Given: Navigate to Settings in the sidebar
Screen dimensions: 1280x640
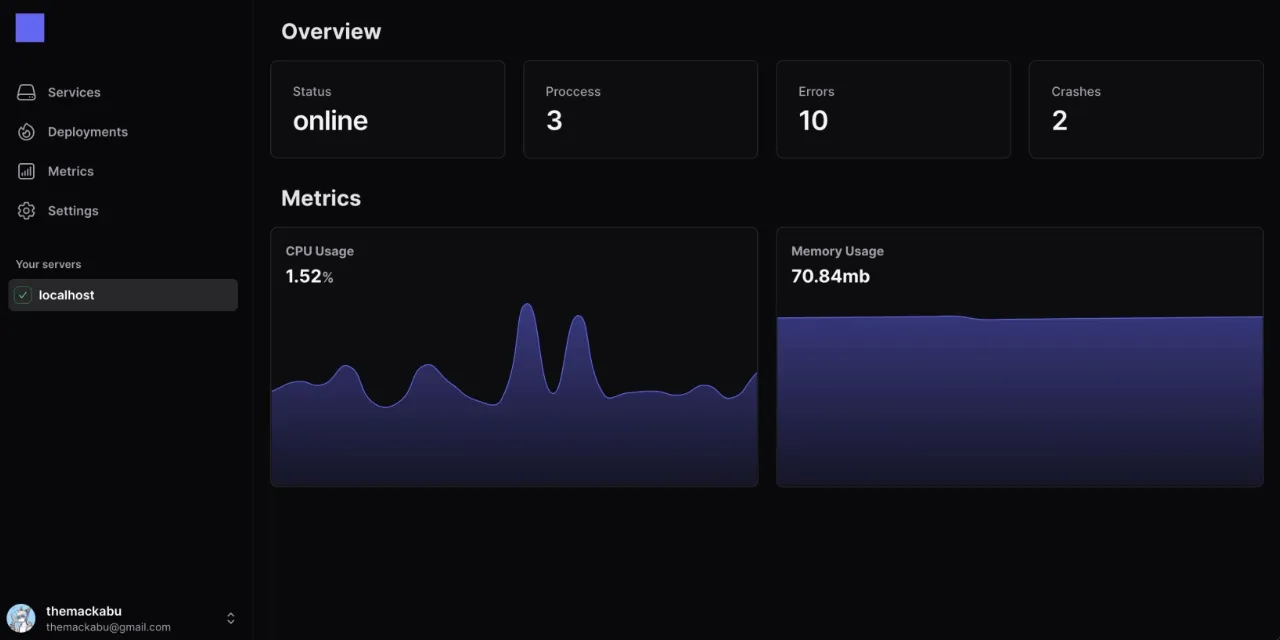Looking at the screenshot, I should 73,211.
